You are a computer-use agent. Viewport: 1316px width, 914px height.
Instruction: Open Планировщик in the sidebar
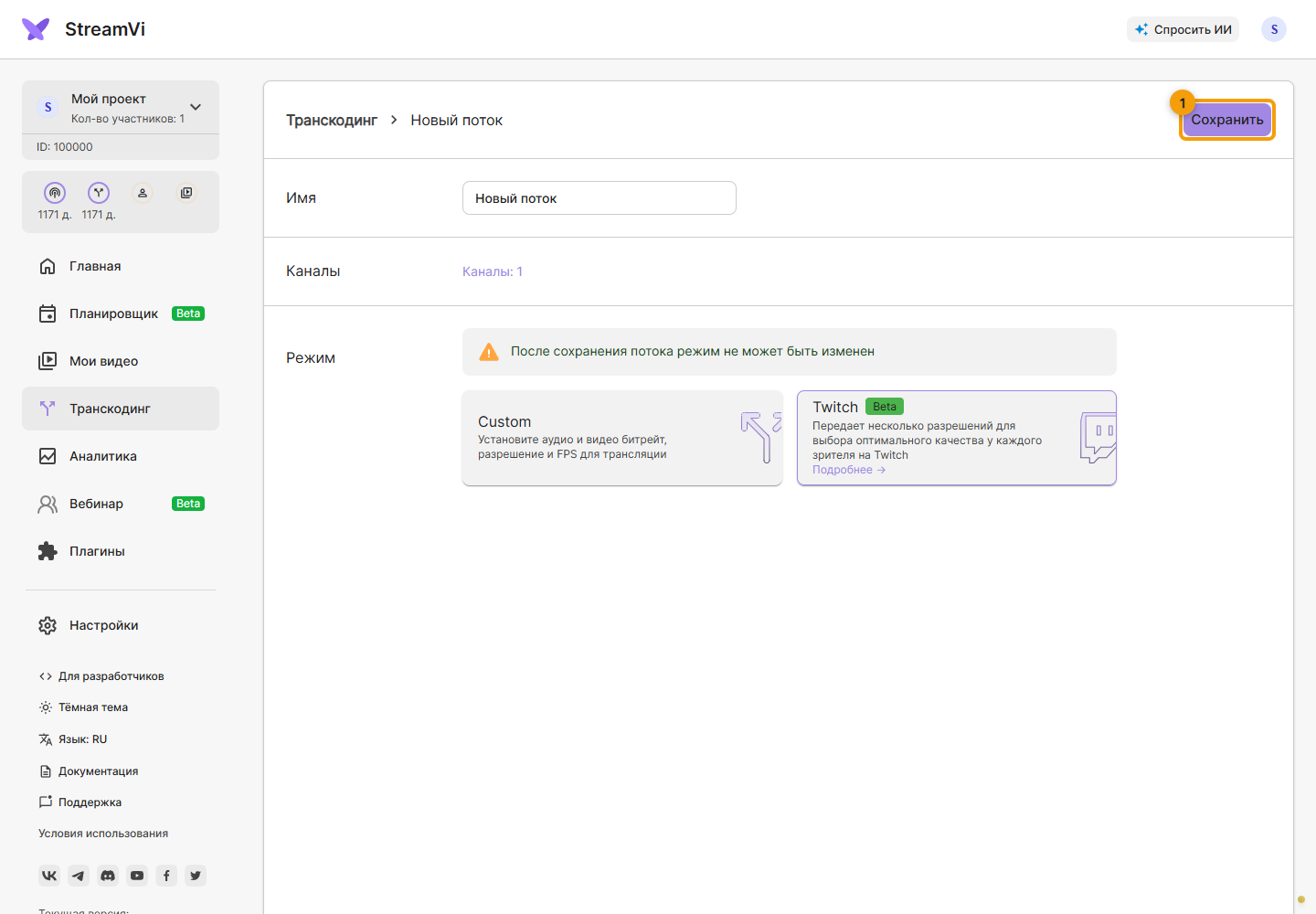click(x=121, y=314)
